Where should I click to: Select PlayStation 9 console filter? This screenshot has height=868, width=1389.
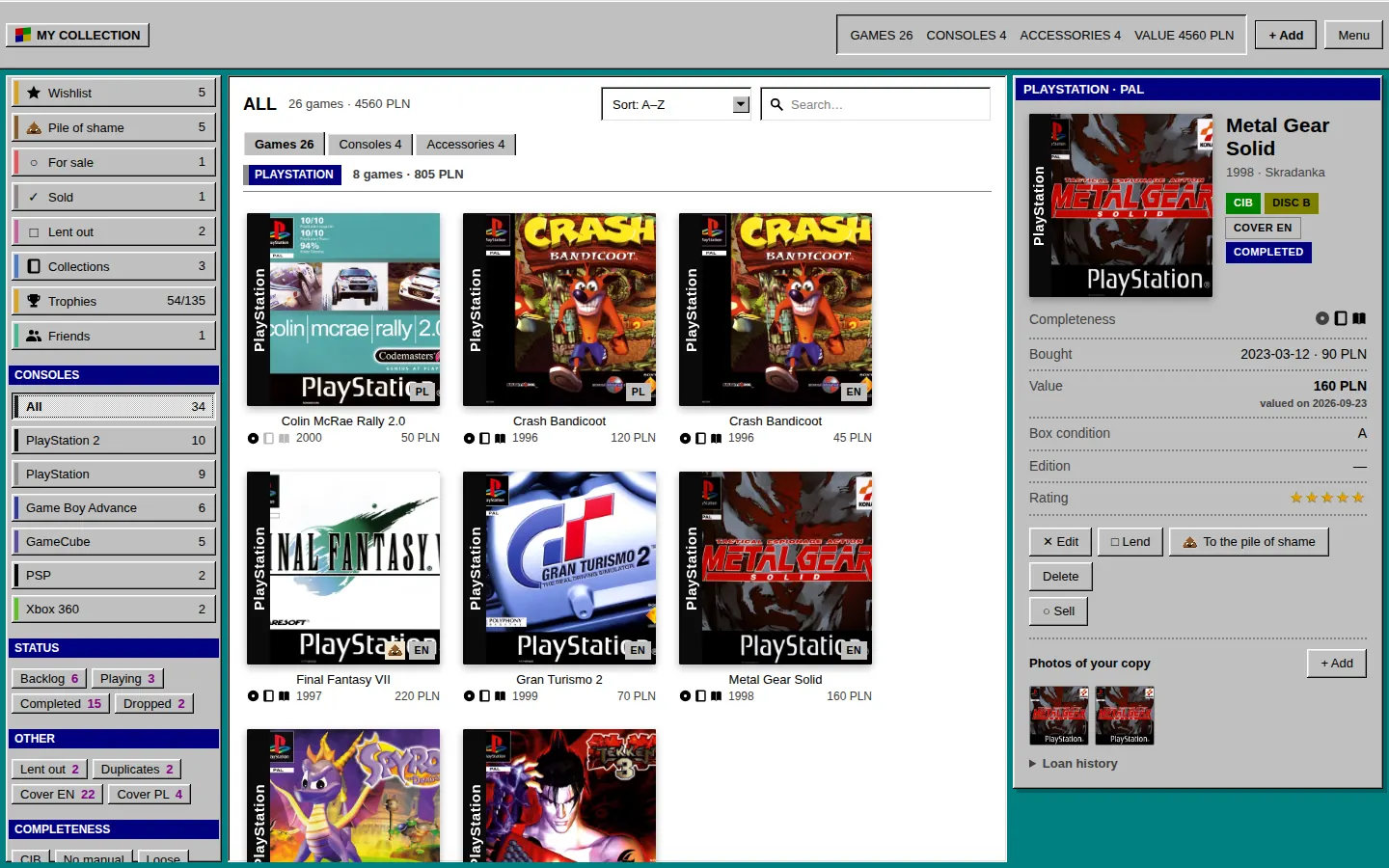(114, 475)
